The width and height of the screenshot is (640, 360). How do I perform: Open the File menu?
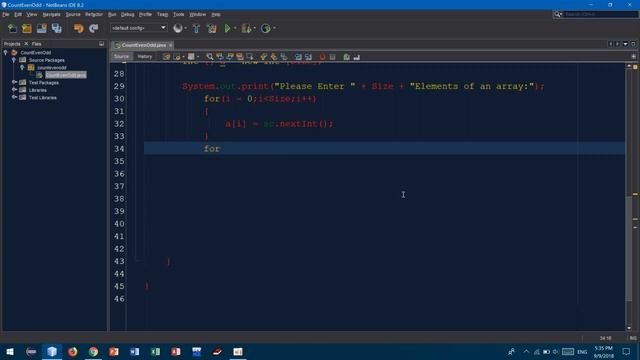click(6, 14)
